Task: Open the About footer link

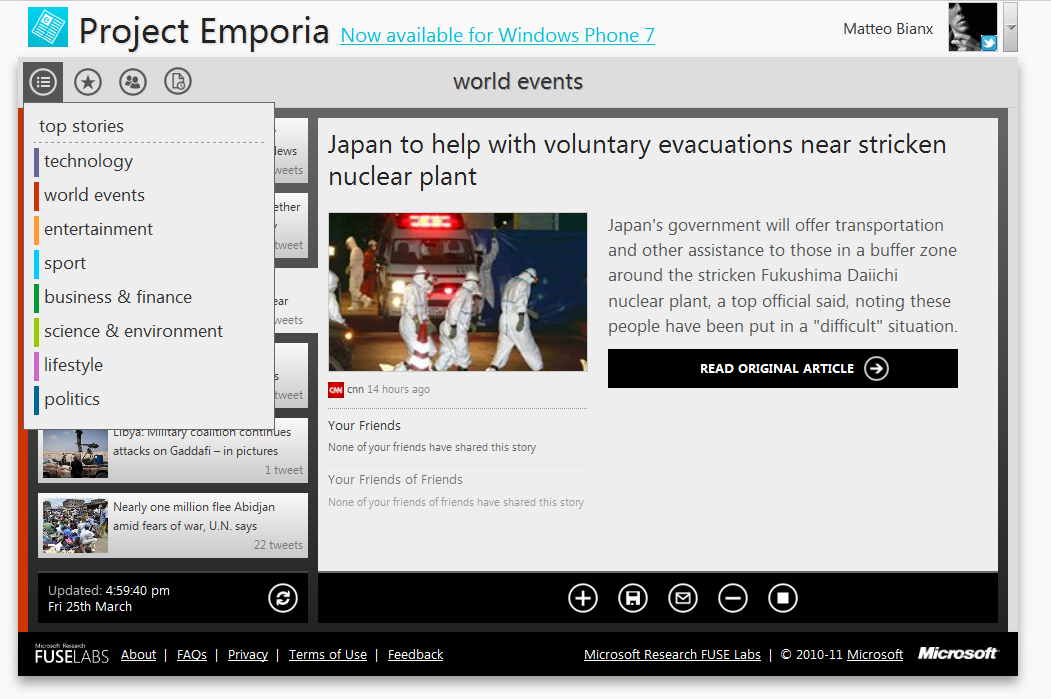Action: [138, 655]
